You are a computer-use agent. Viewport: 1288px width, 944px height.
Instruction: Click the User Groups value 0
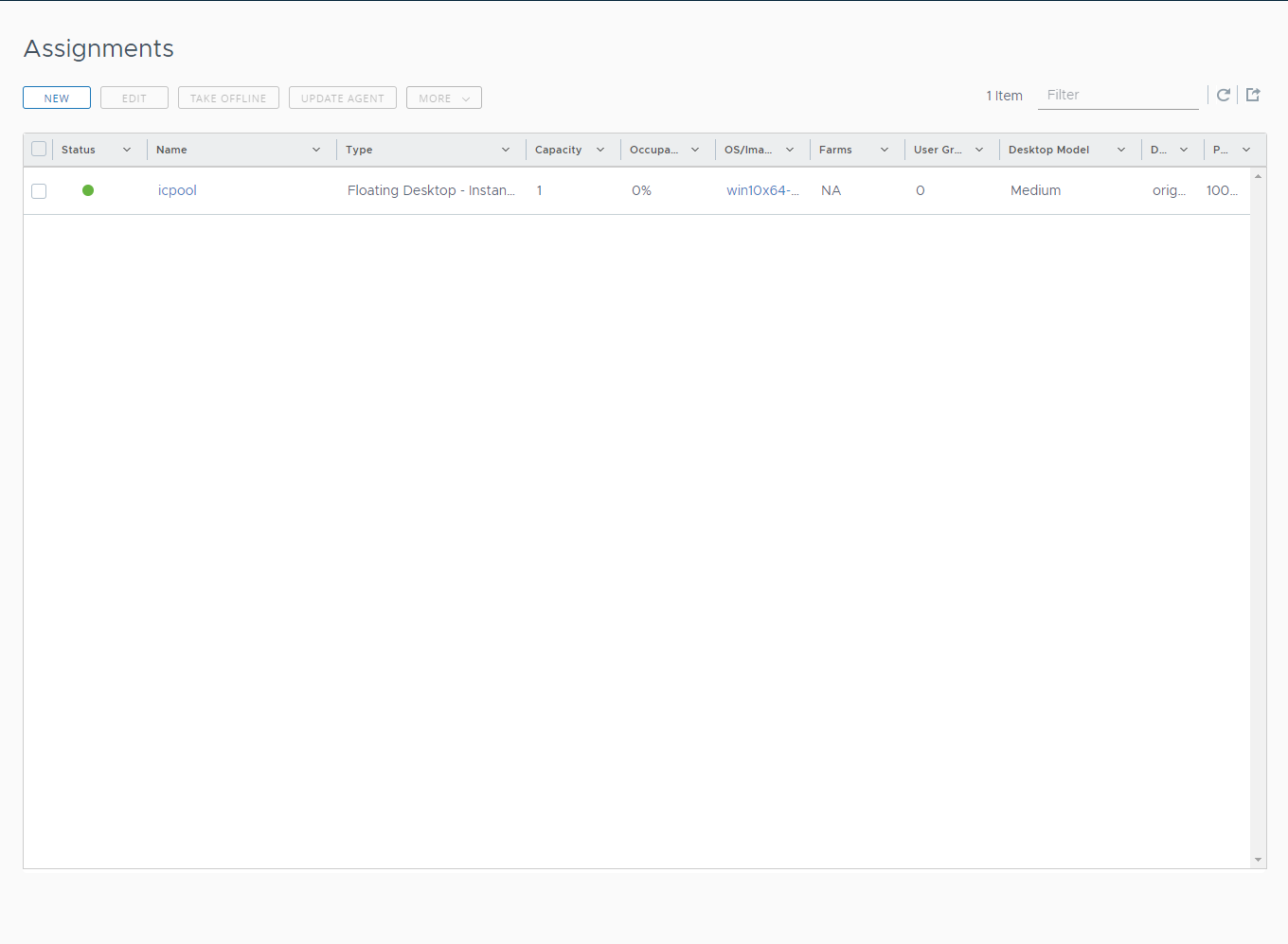point(920,190)
